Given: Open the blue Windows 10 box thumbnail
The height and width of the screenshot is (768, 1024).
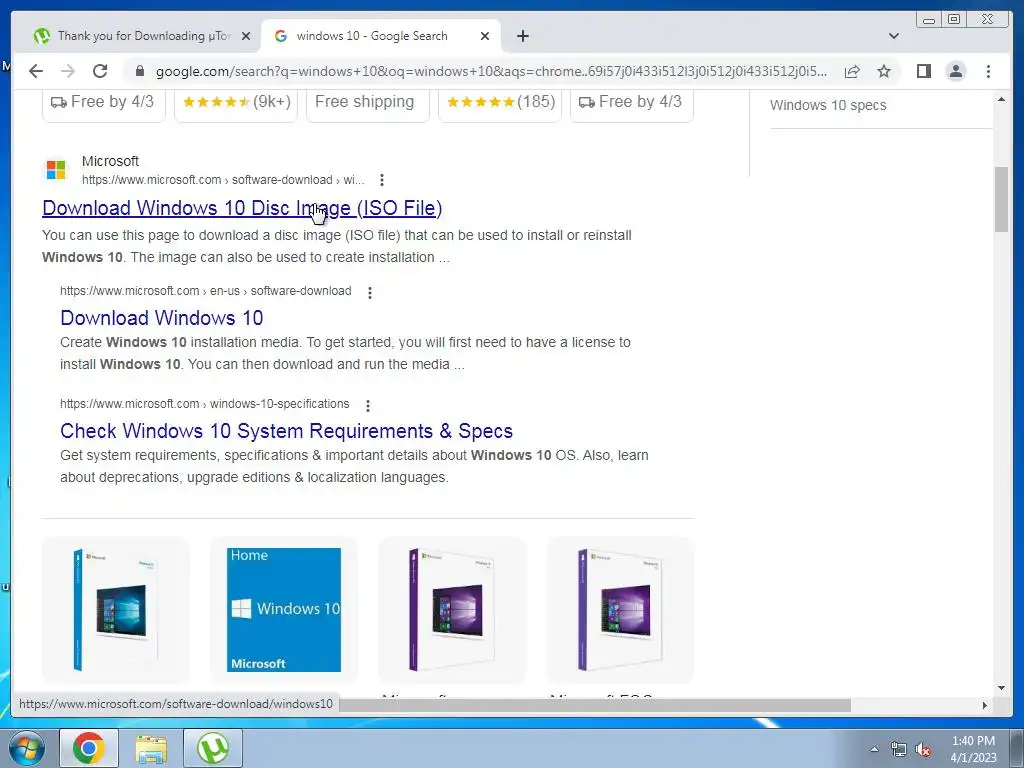Looking at the screenshot, I should (116, 609).
